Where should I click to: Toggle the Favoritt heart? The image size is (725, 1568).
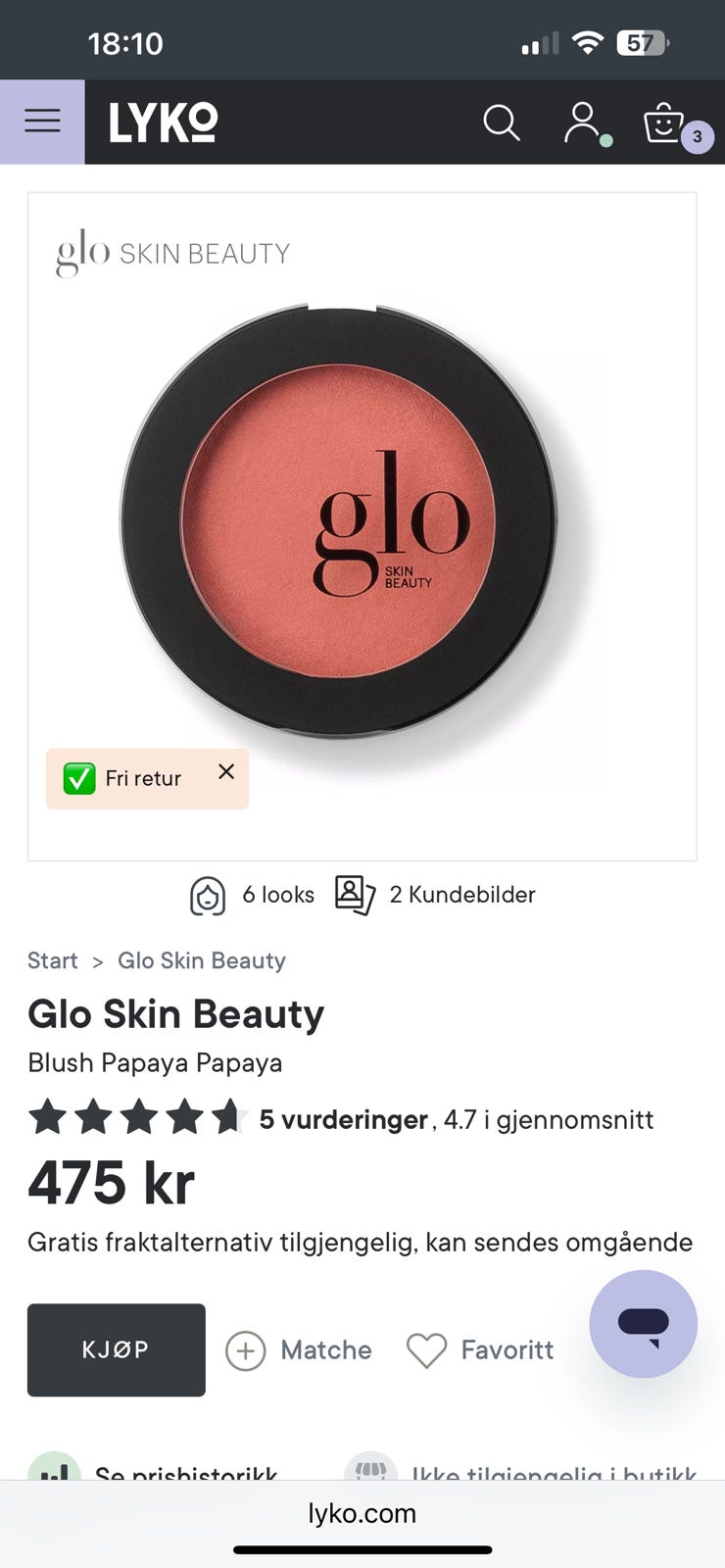pos(426,1350)
